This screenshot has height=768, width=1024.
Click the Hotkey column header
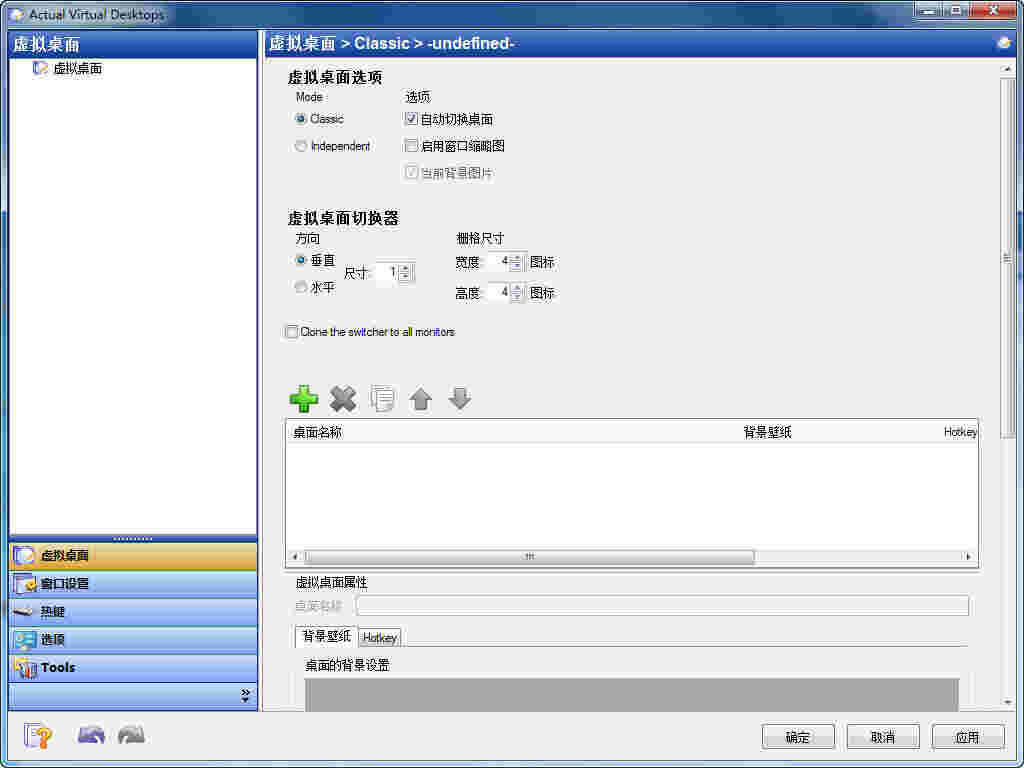960,432
